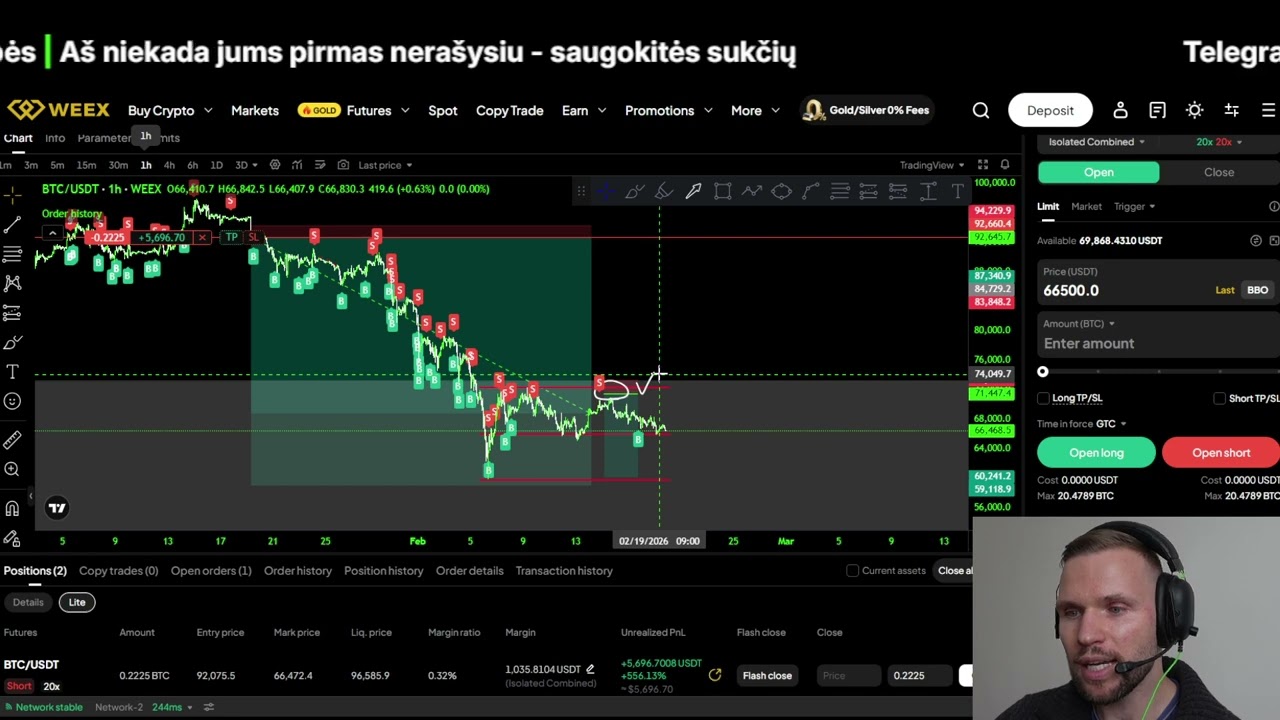The height and width of the screenshot is (720, 1280).
Task: Switch to Order history tab
Action: [x=298, y=570]
